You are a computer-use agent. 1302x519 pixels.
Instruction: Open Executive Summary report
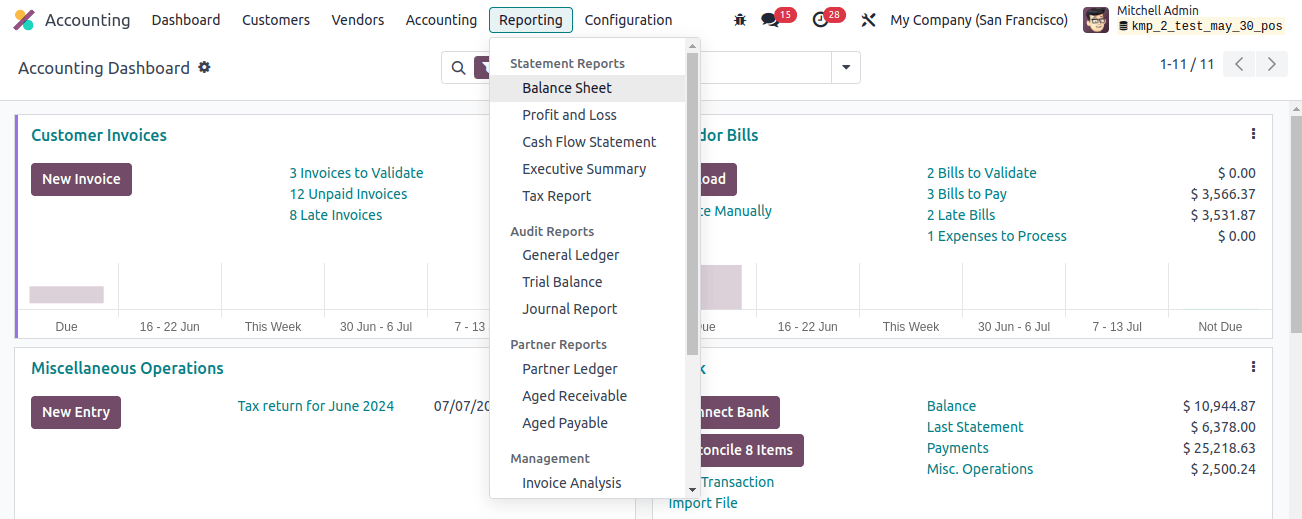point(588,169)
